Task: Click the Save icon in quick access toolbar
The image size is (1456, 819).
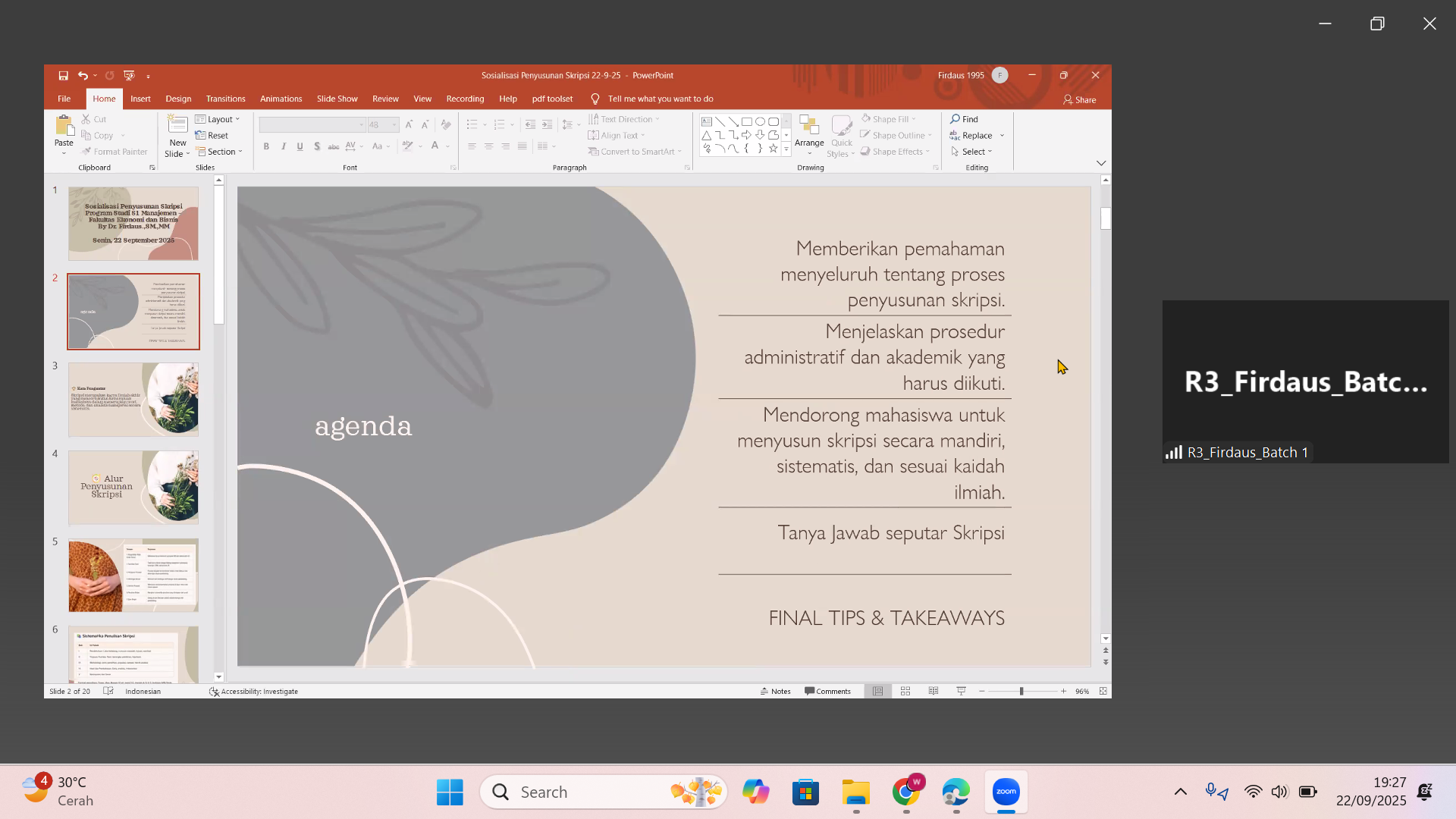Action: (64, 76)
